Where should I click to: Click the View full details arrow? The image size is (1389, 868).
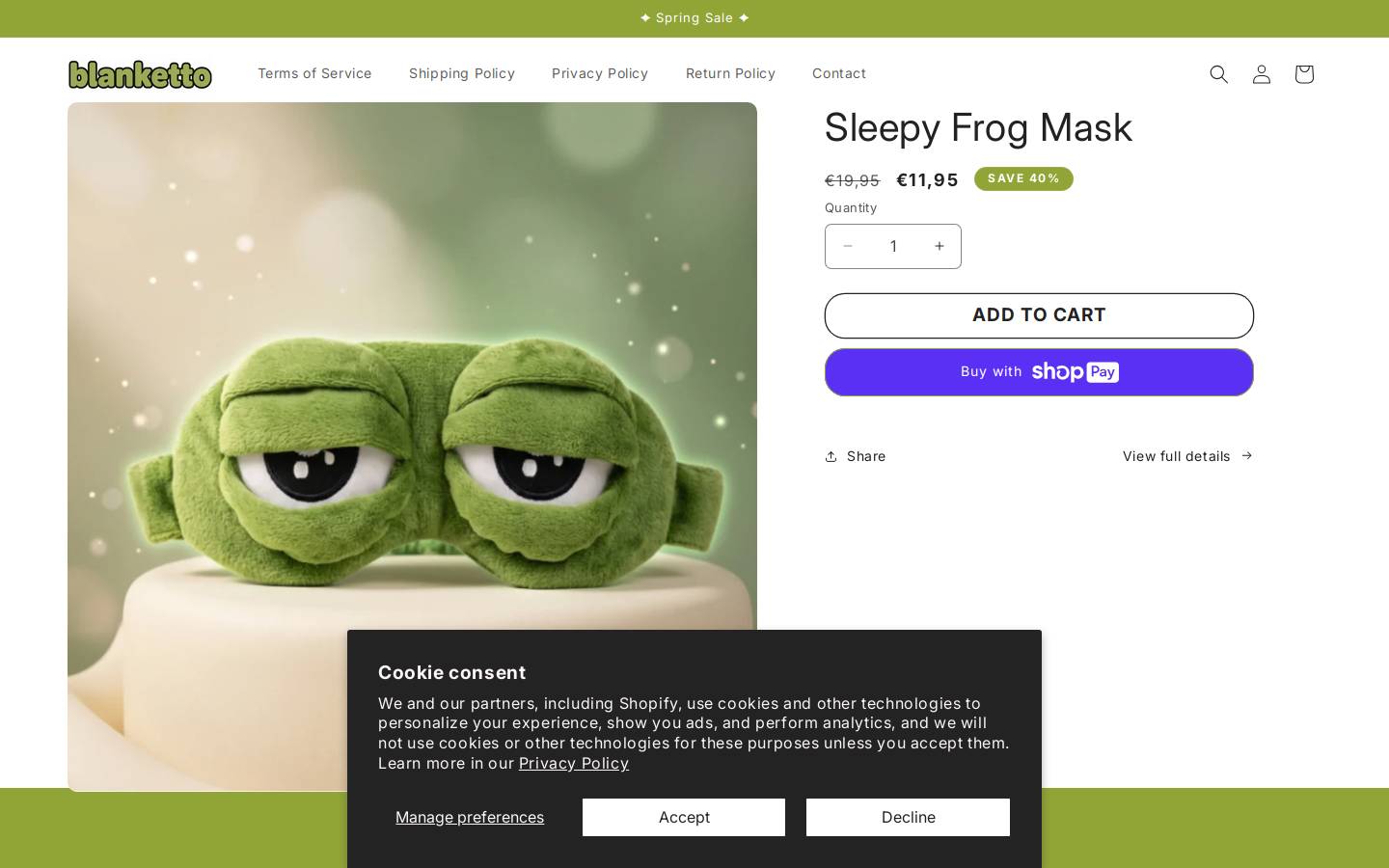click(1246, 455)
